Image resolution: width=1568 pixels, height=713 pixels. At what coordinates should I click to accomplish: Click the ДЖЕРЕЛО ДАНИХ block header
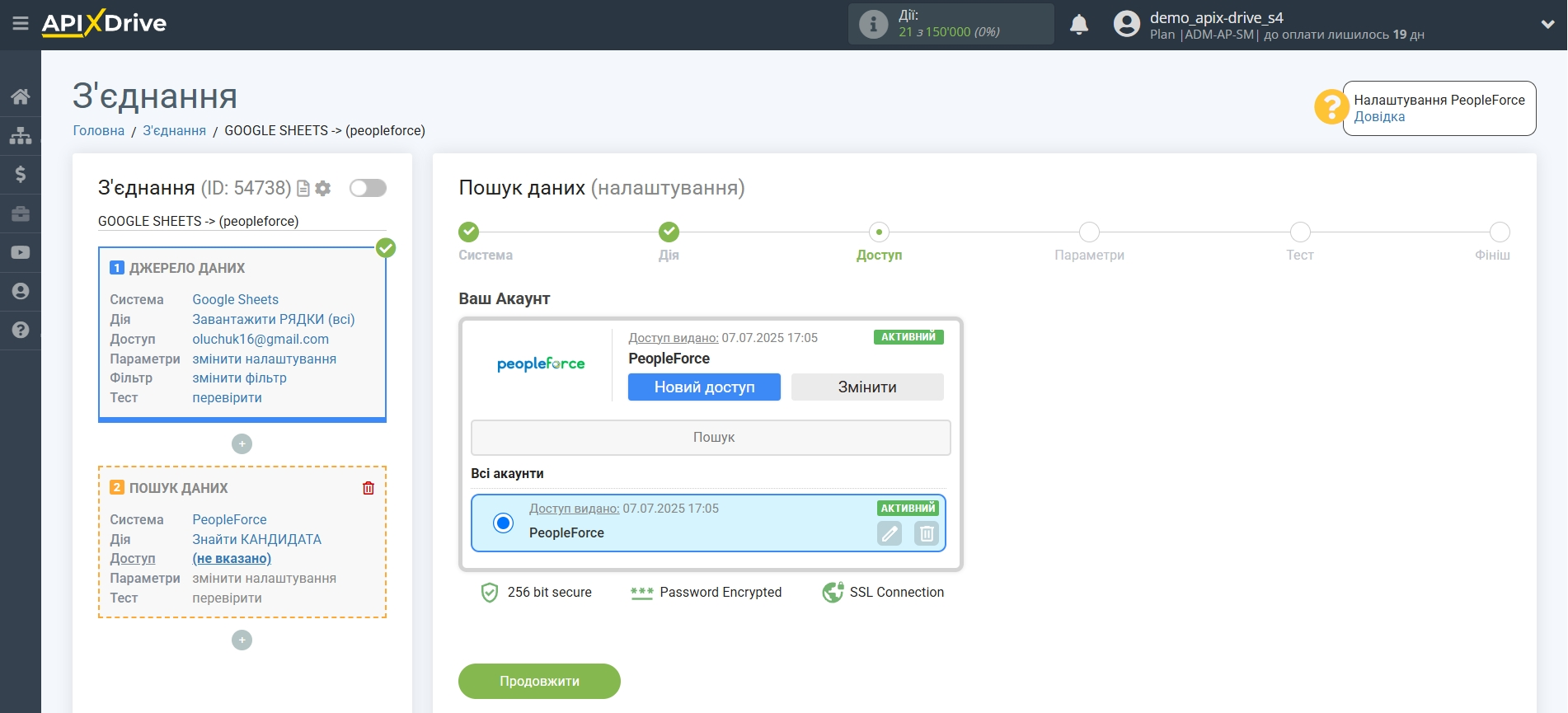pos(187,268)
